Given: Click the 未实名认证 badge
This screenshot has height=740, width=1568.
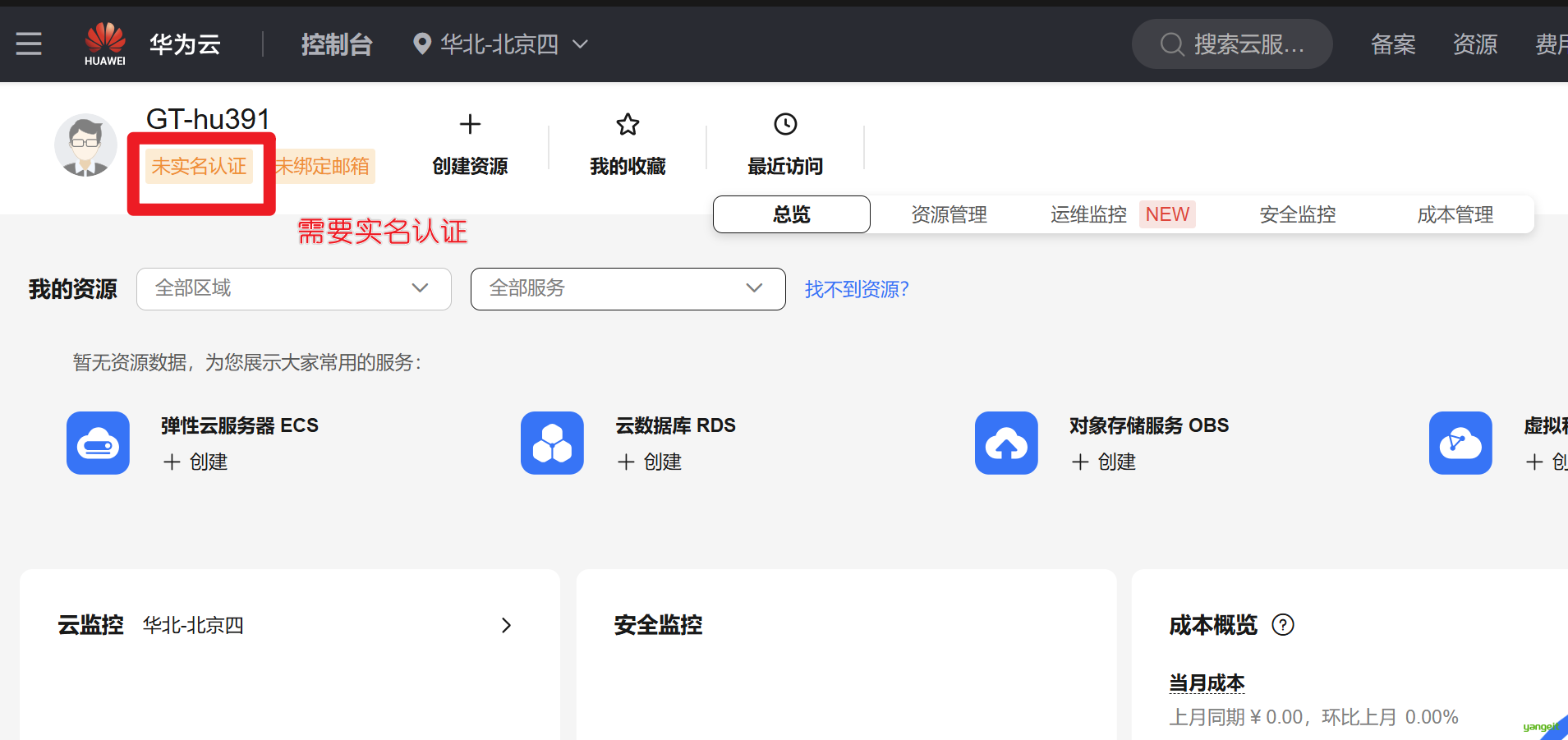Looking at the screenshot, I should coord(199,166).
